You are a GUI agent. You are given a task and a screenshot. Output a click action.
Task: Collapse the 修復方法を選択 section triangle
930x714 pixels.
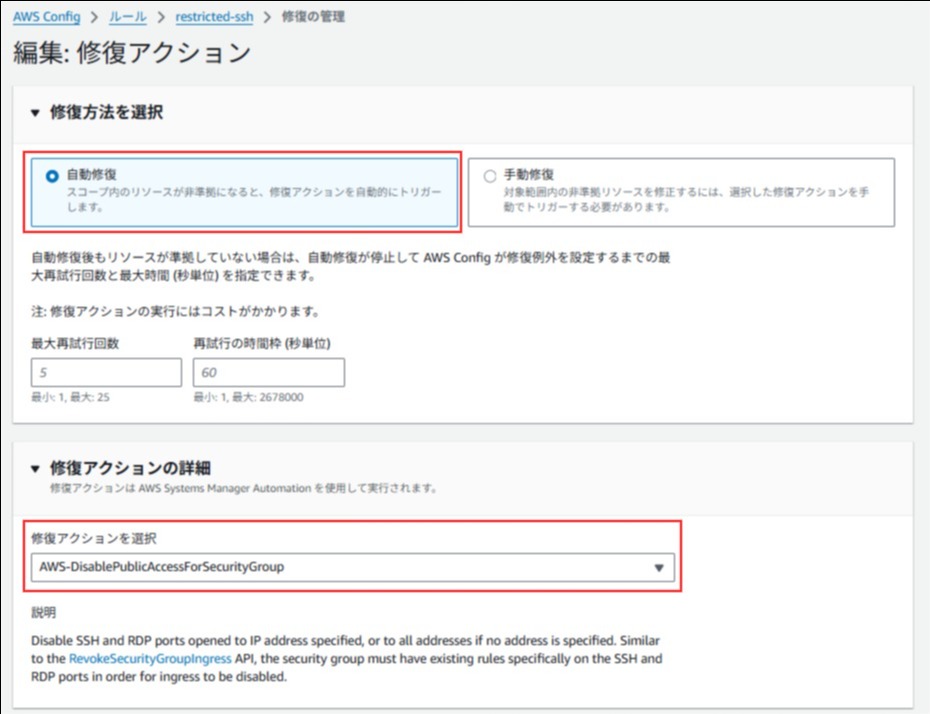36,113
